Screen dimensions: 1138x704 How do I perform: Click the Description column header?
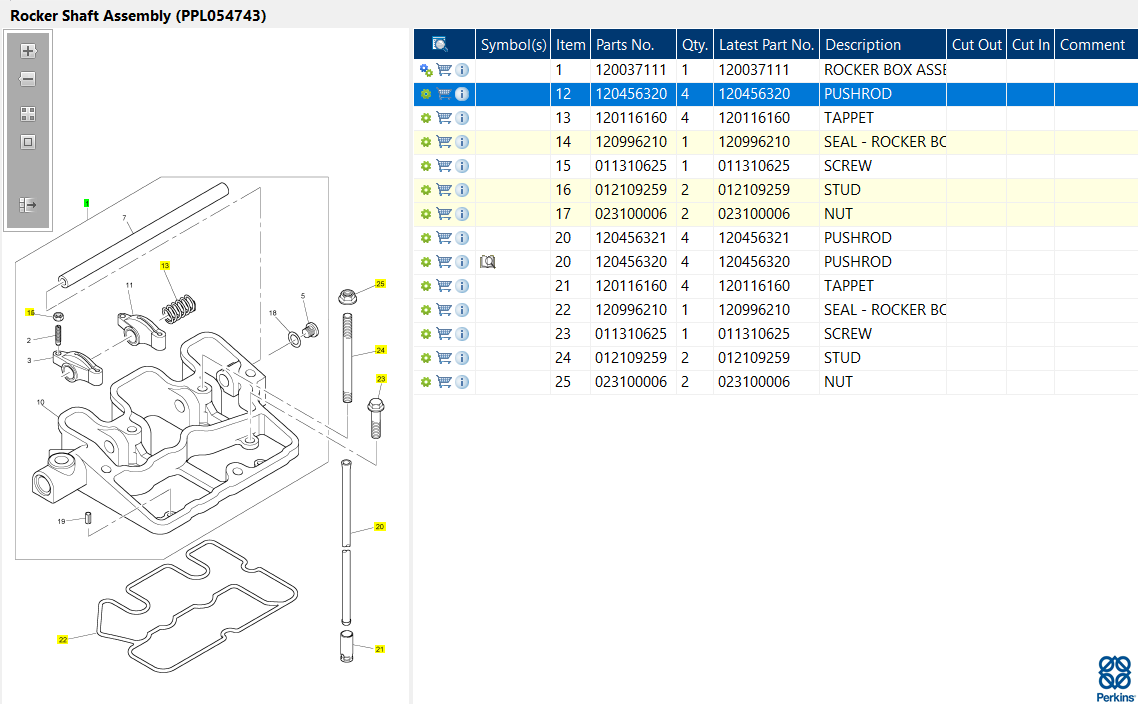click(863, 44)
